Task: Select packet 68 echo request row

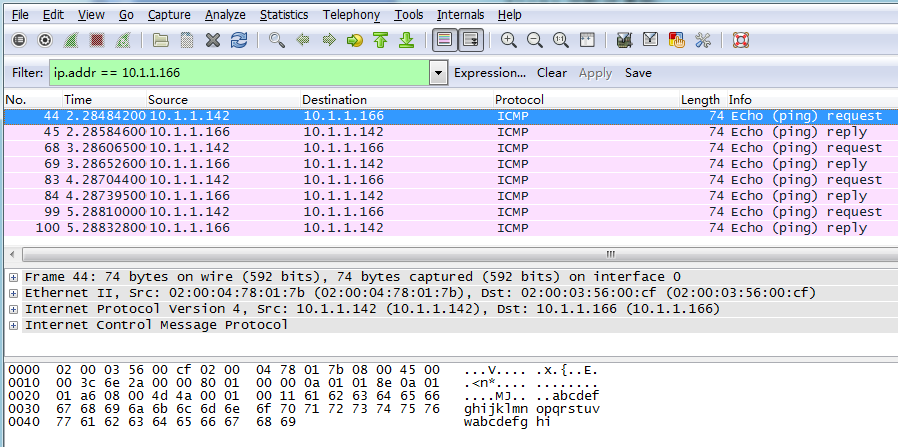Action: tap(451, 148)
